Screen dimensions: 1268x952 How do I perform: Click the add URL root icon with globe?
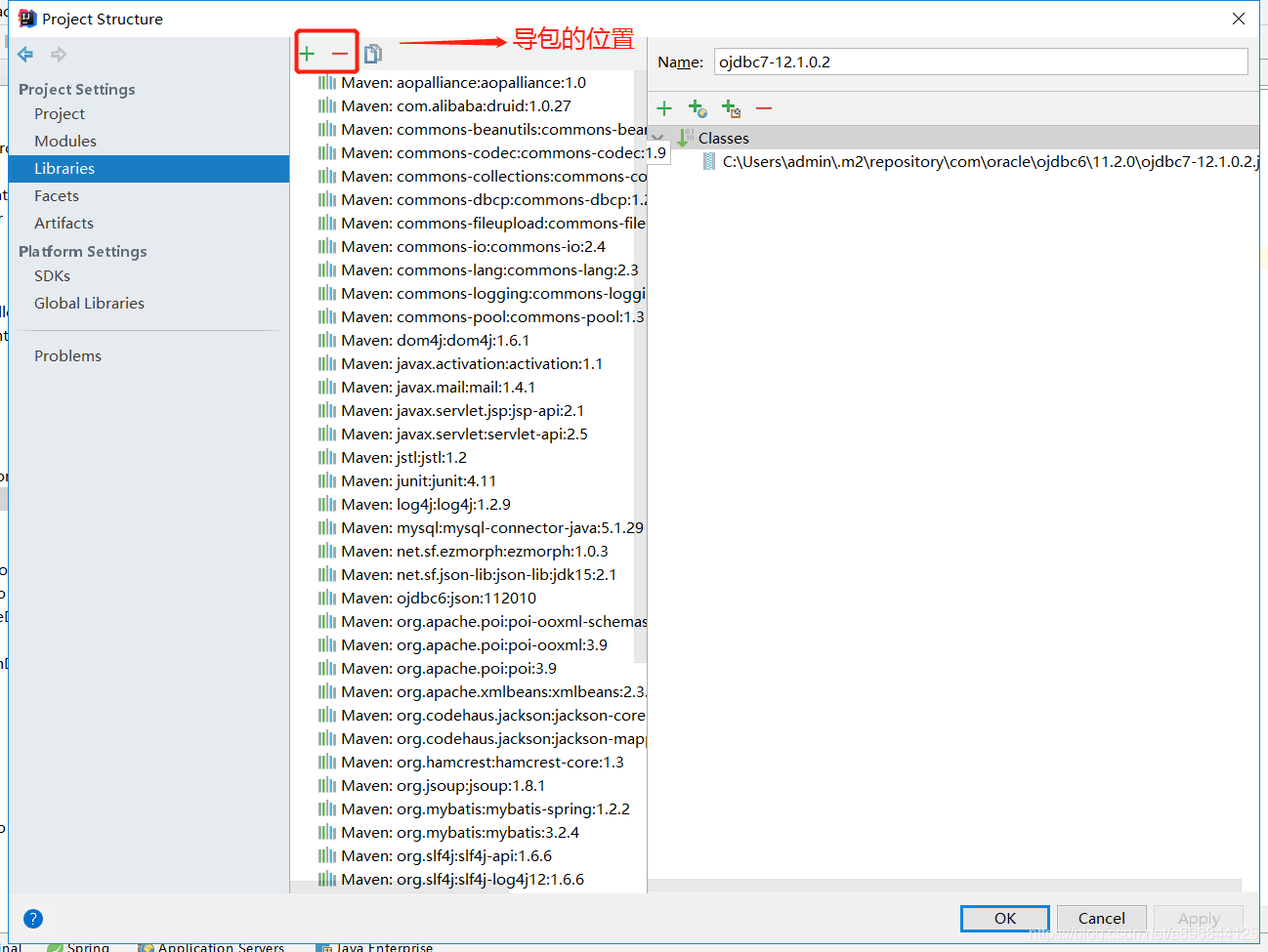point(697,108)
